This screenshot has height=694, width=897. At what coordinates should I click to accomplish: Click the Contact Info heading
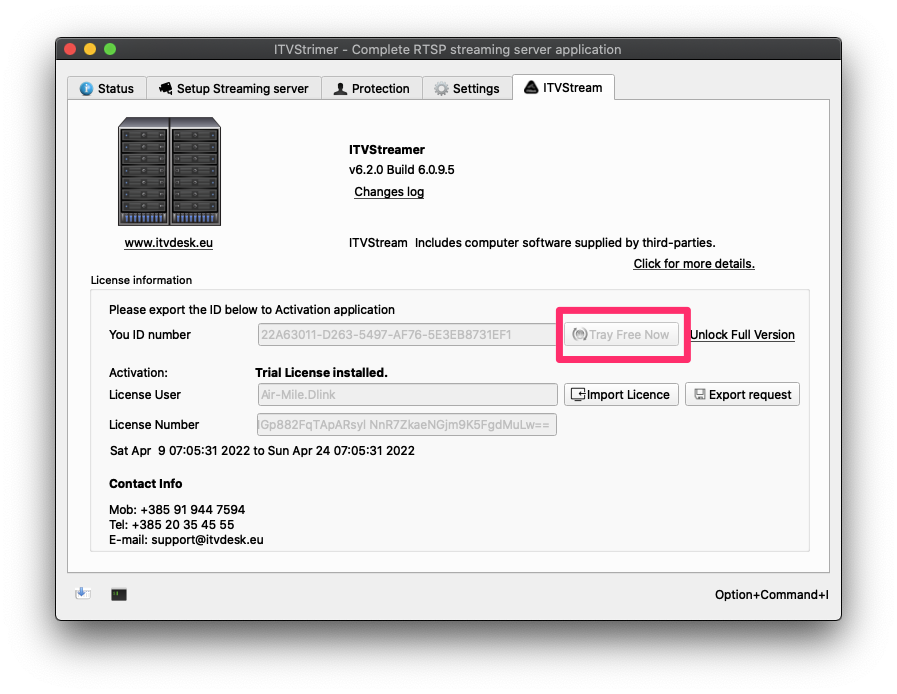(145, 483)
